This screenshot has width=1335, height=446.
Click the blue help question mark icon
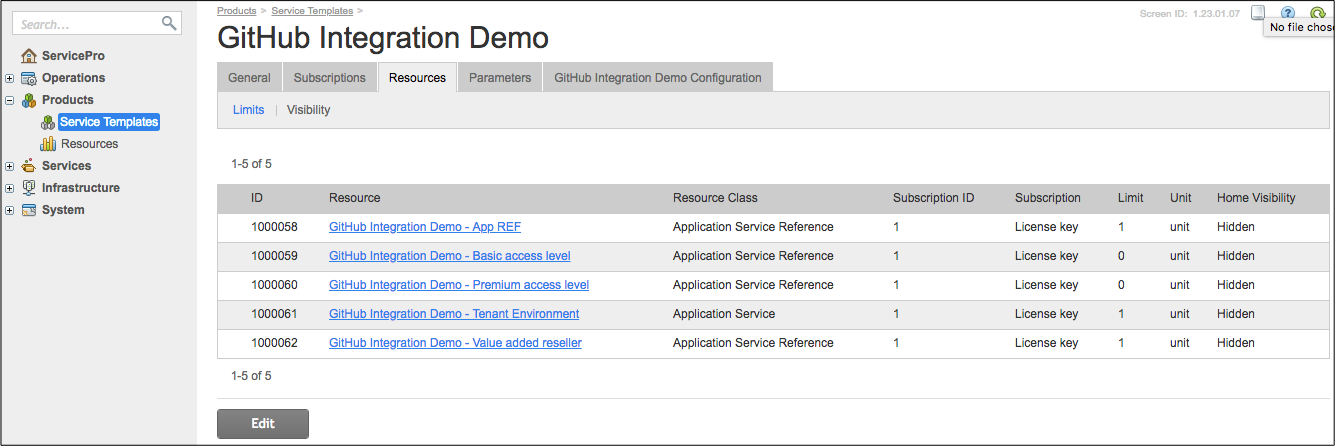(1288, 13)
